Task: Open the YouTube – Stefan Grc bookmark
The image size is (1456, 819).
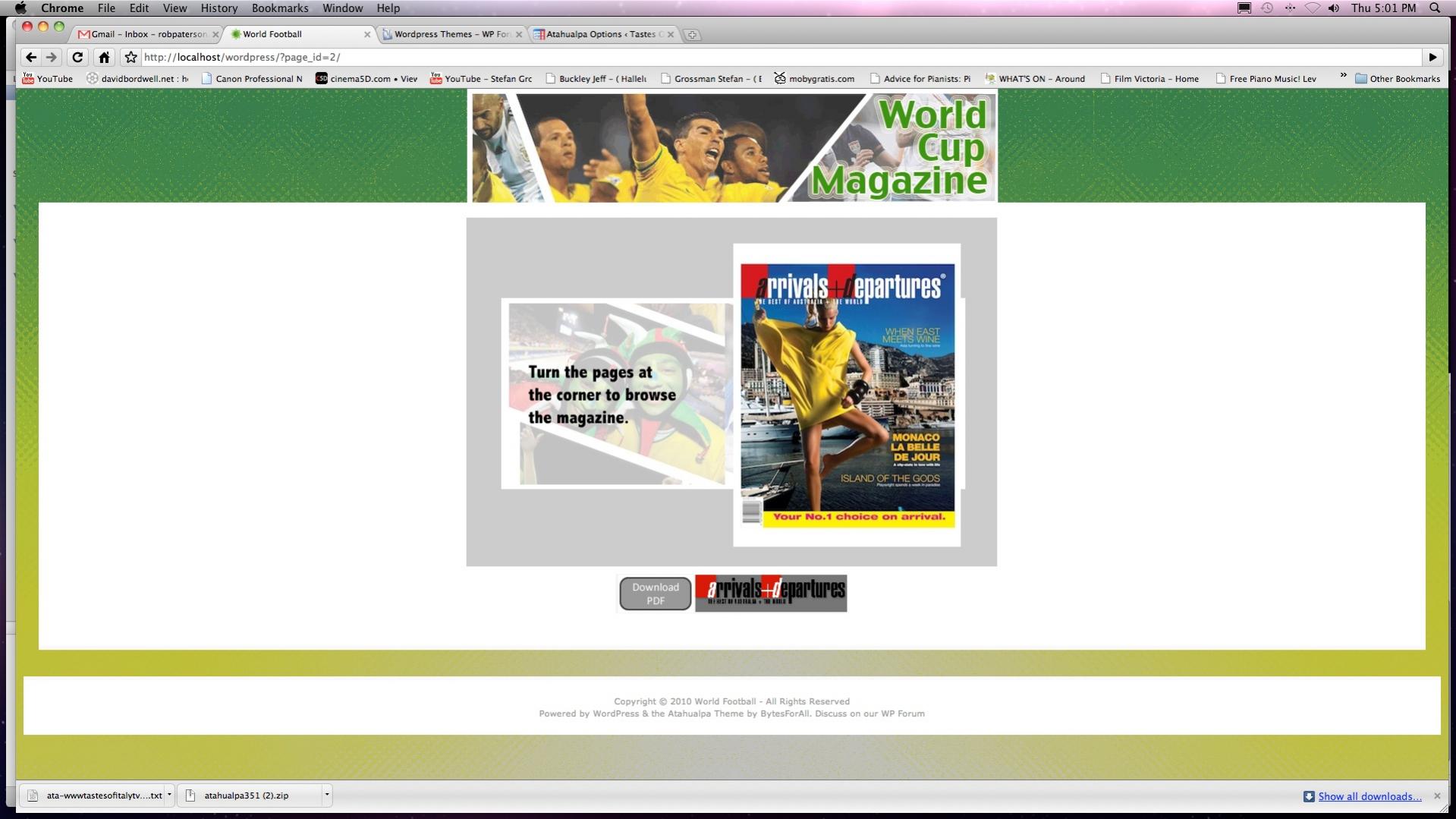Action: (481, 78)
